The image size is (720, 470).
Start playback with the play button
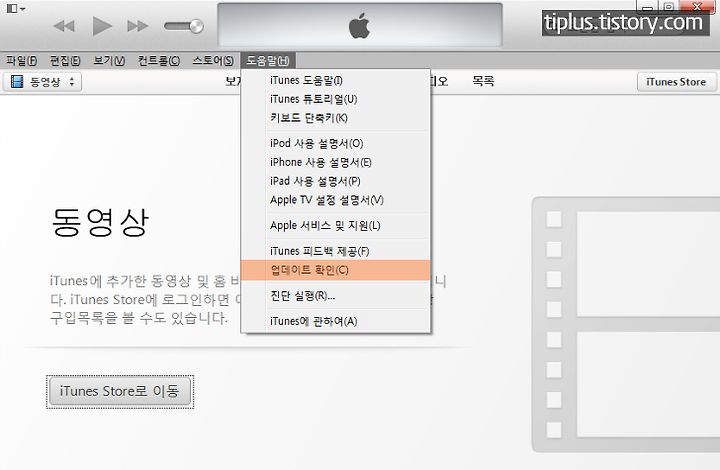tap(102, 26)
